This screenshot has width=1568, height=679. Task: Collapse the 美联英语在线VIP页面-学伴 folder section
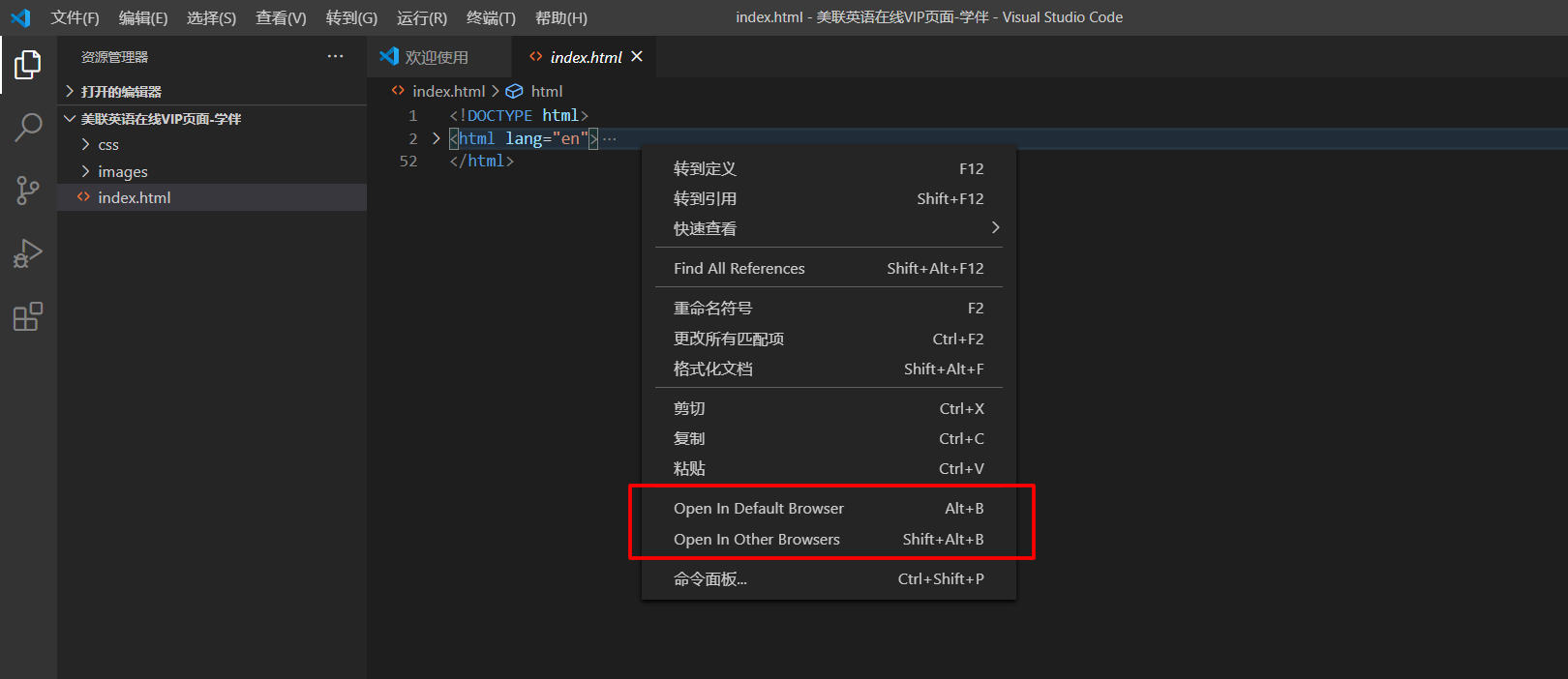click(x=212, y=119)
